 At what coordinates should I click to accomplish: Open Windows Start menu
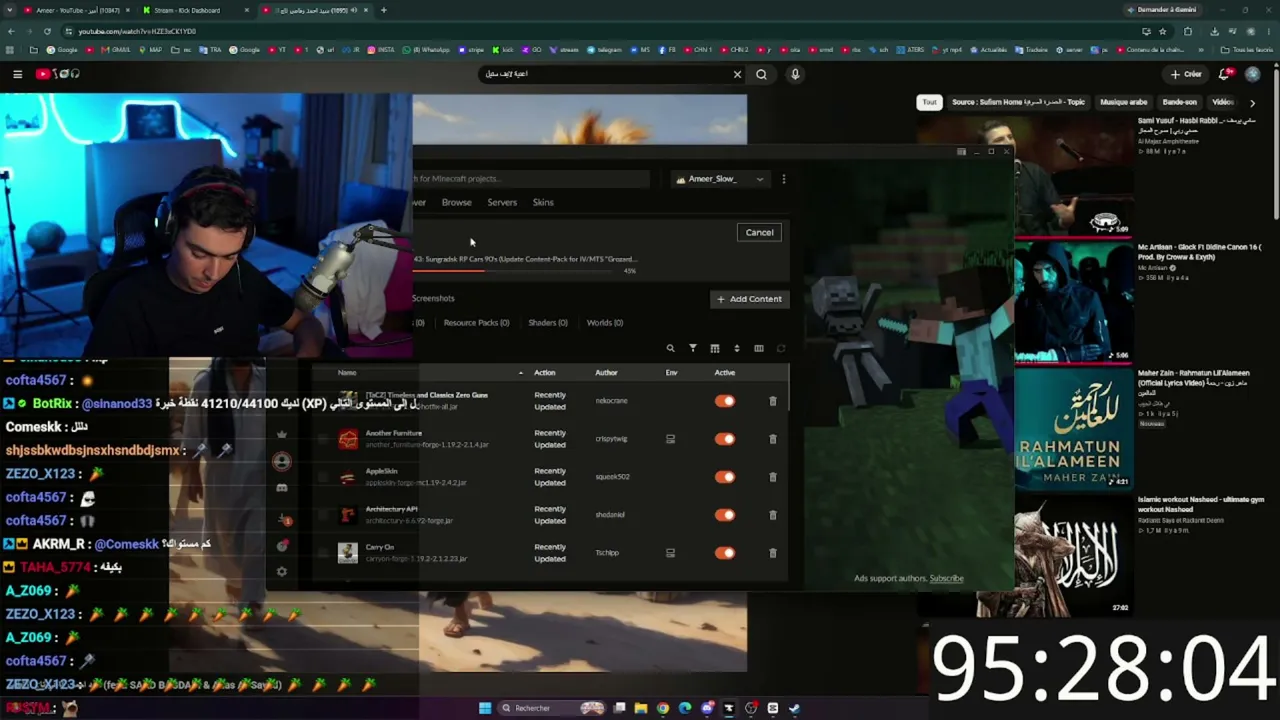(x=485, y=708)
